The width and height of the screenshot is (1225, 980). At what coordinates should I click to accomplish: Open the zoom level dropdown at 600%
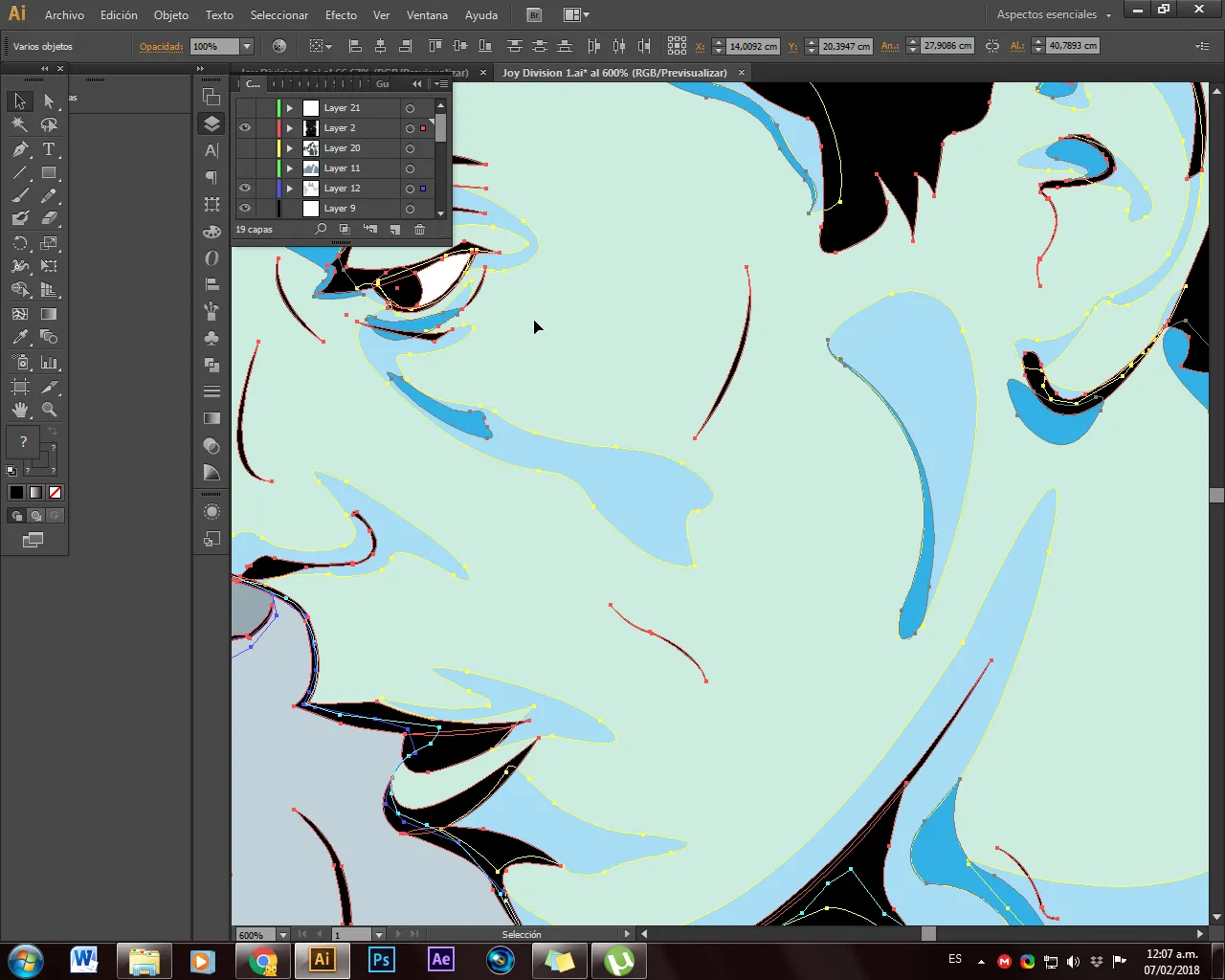point(282,935)
